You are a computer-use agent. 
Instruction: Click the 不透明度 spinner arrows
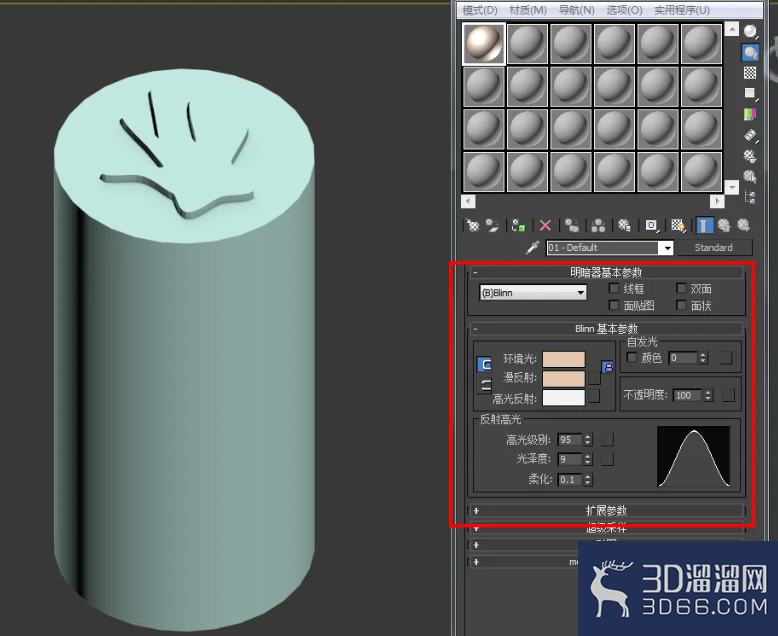(708, 395)
